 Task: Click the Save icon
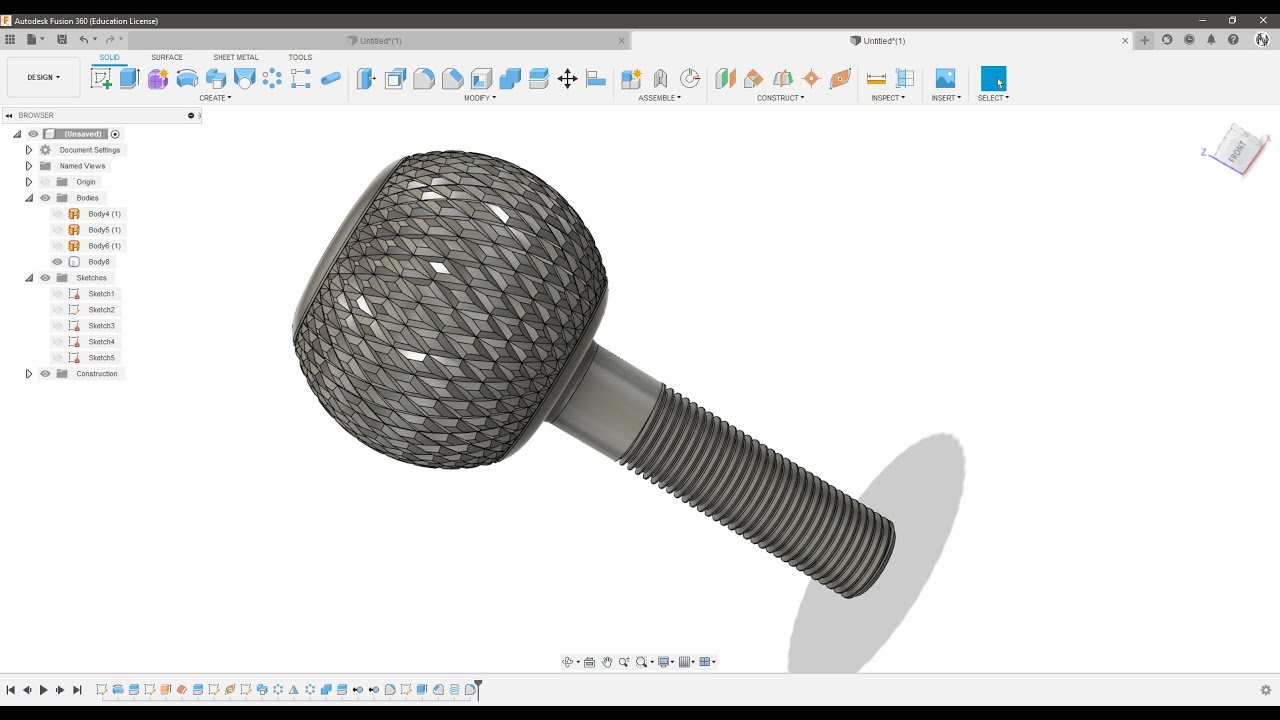coord(62,40)
